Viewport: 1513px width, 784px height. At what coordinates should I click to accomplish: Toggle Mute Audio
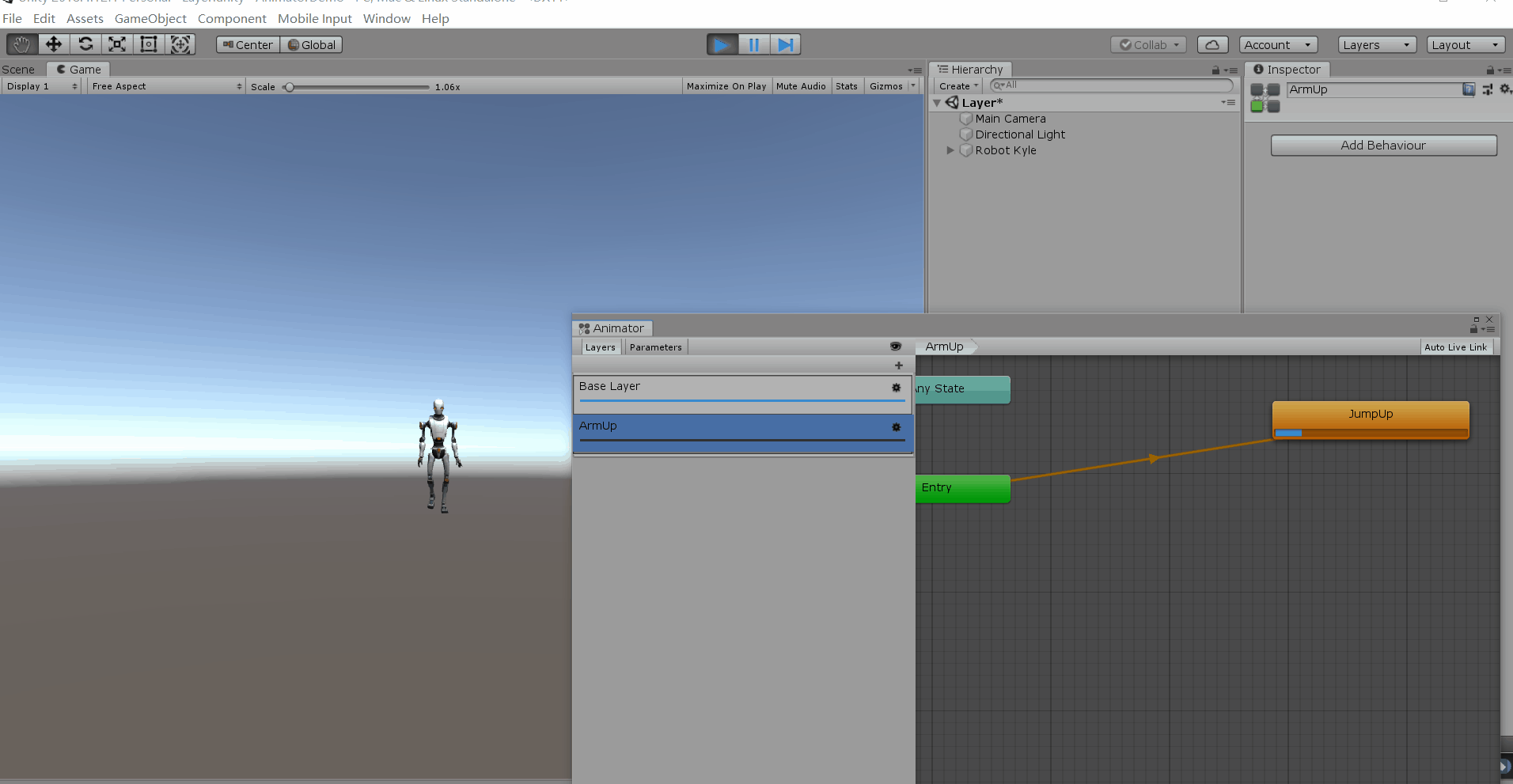pyautogui.click(x=801, y=86)
